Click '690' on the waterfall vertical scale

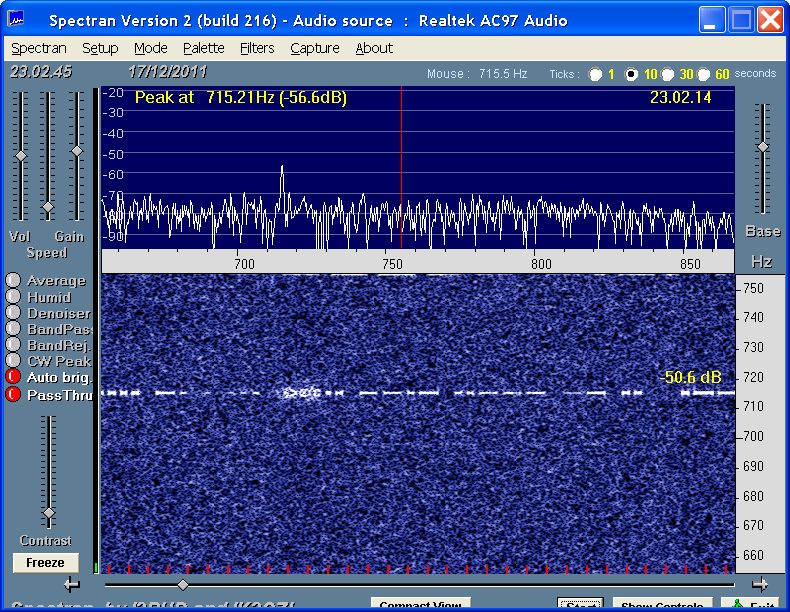[x=753, y=466]
